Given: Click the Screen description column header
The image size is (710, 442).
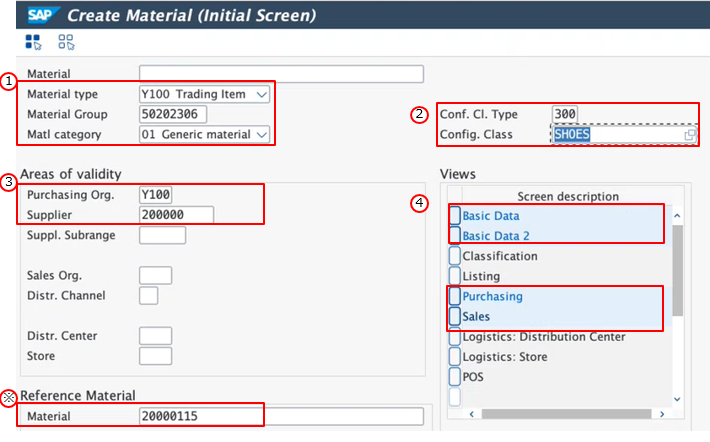Looking at the screenshot, I should click(x=567, y=196).
